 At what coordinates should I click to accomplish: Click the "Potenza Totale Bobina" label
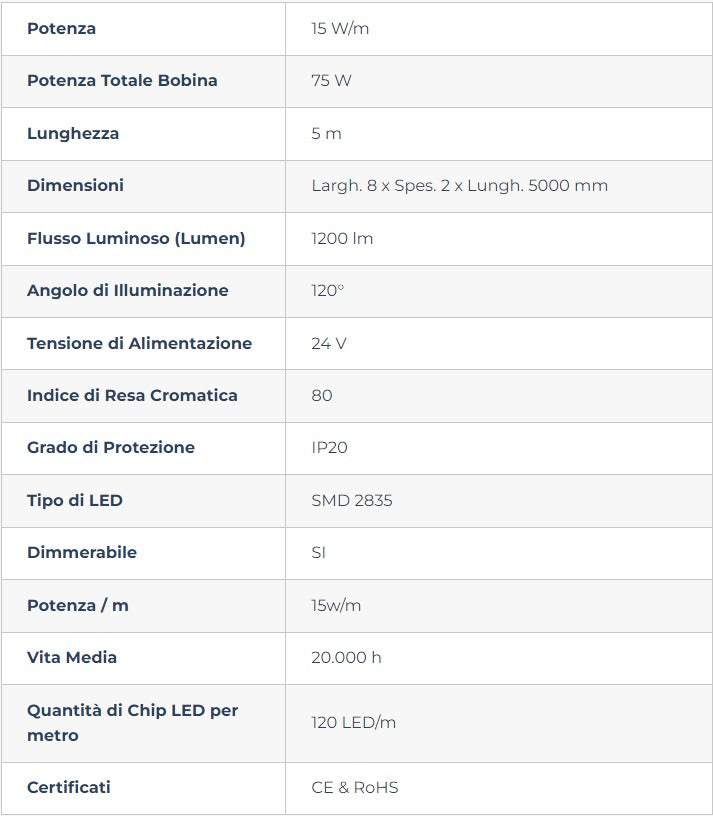coord(122,80)
